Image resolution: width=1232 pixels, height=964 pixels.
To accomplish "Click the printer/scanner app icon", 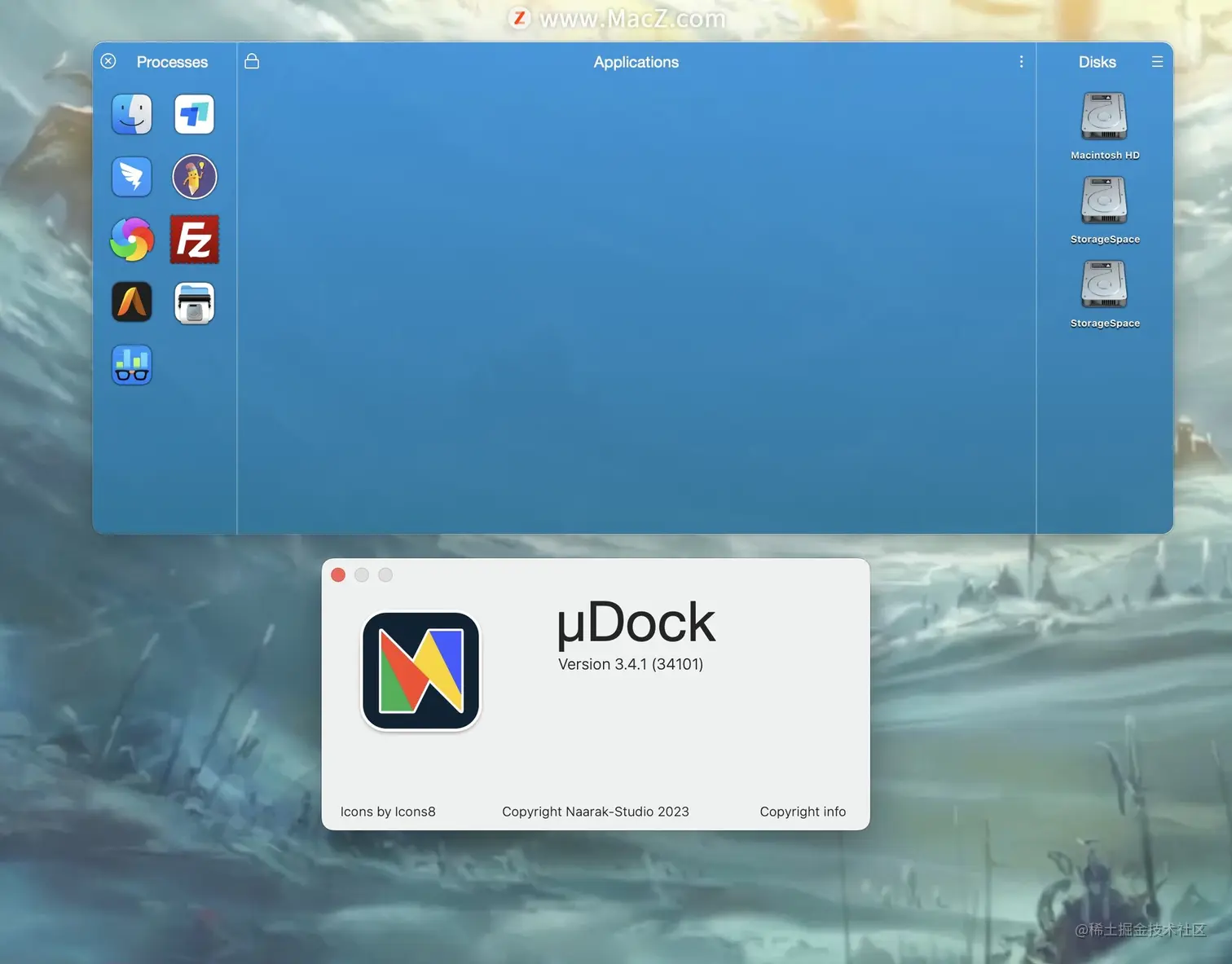I will click(x=194, y=302).
